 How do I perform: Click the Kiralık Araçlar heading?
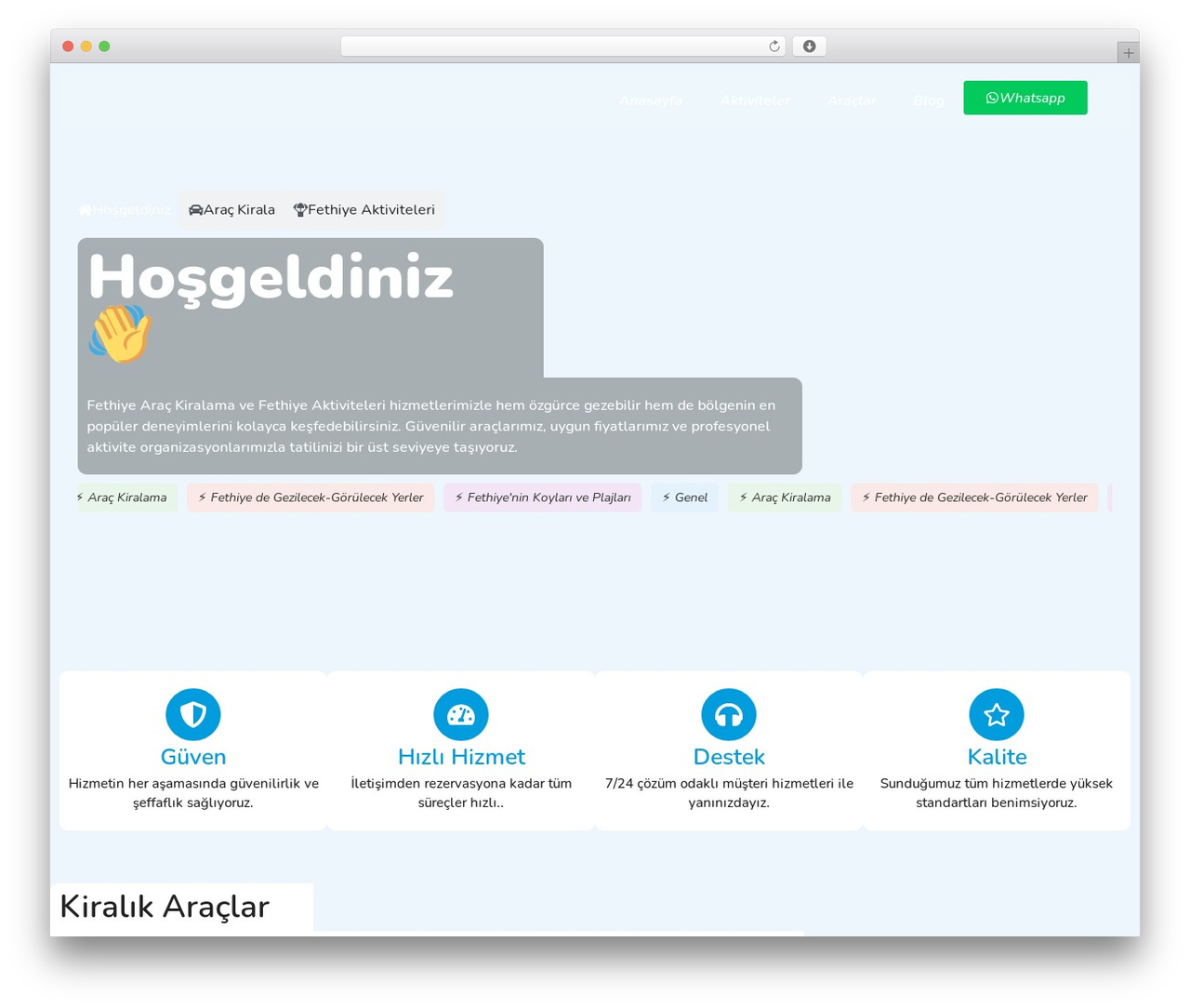tap(165, 907)
